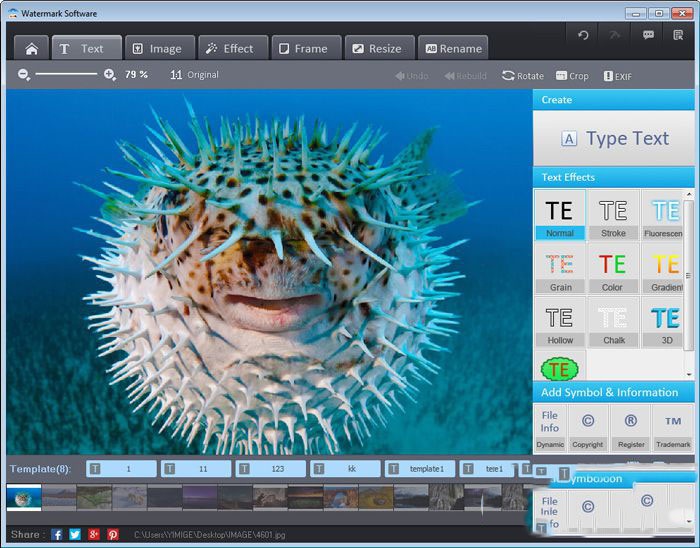Select the pufferfish thumbnail in filmstrip
The width and height of the screenshot is (700, 548).
tap(24, 498)
